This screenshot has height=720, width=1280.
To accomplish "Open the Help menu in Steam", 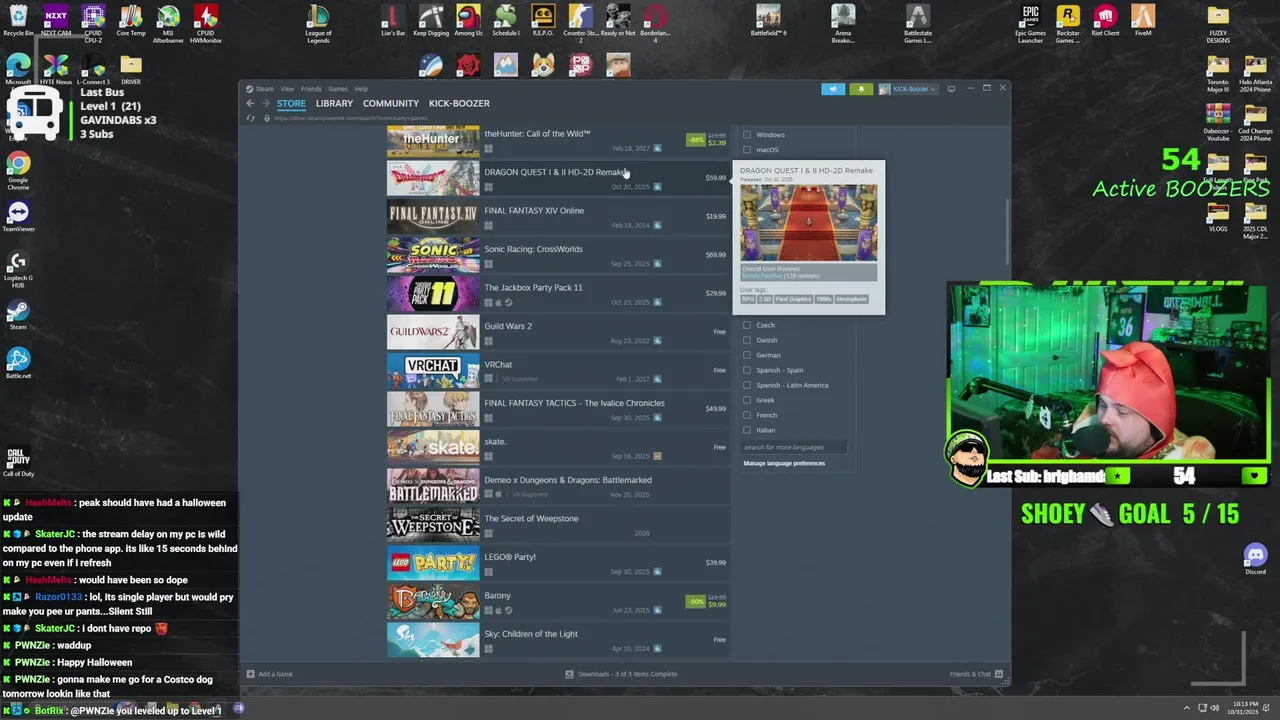I will (361, 89).
